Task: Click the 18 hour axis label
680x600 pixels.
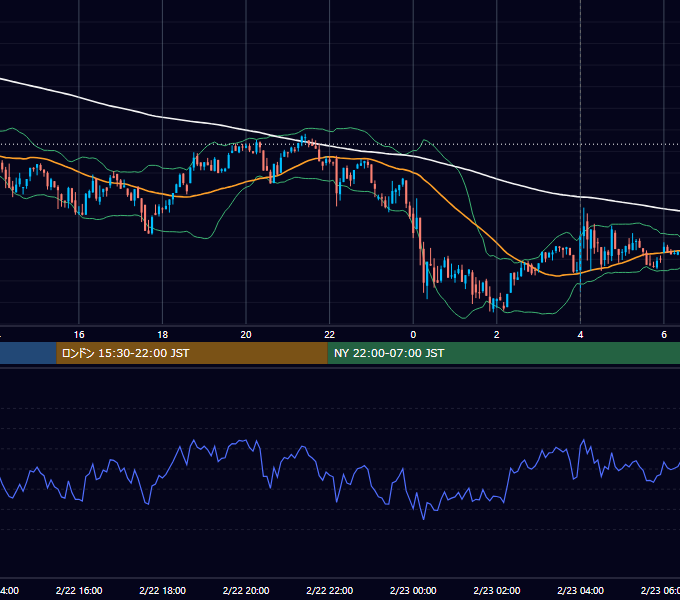Action: [162, 335]
